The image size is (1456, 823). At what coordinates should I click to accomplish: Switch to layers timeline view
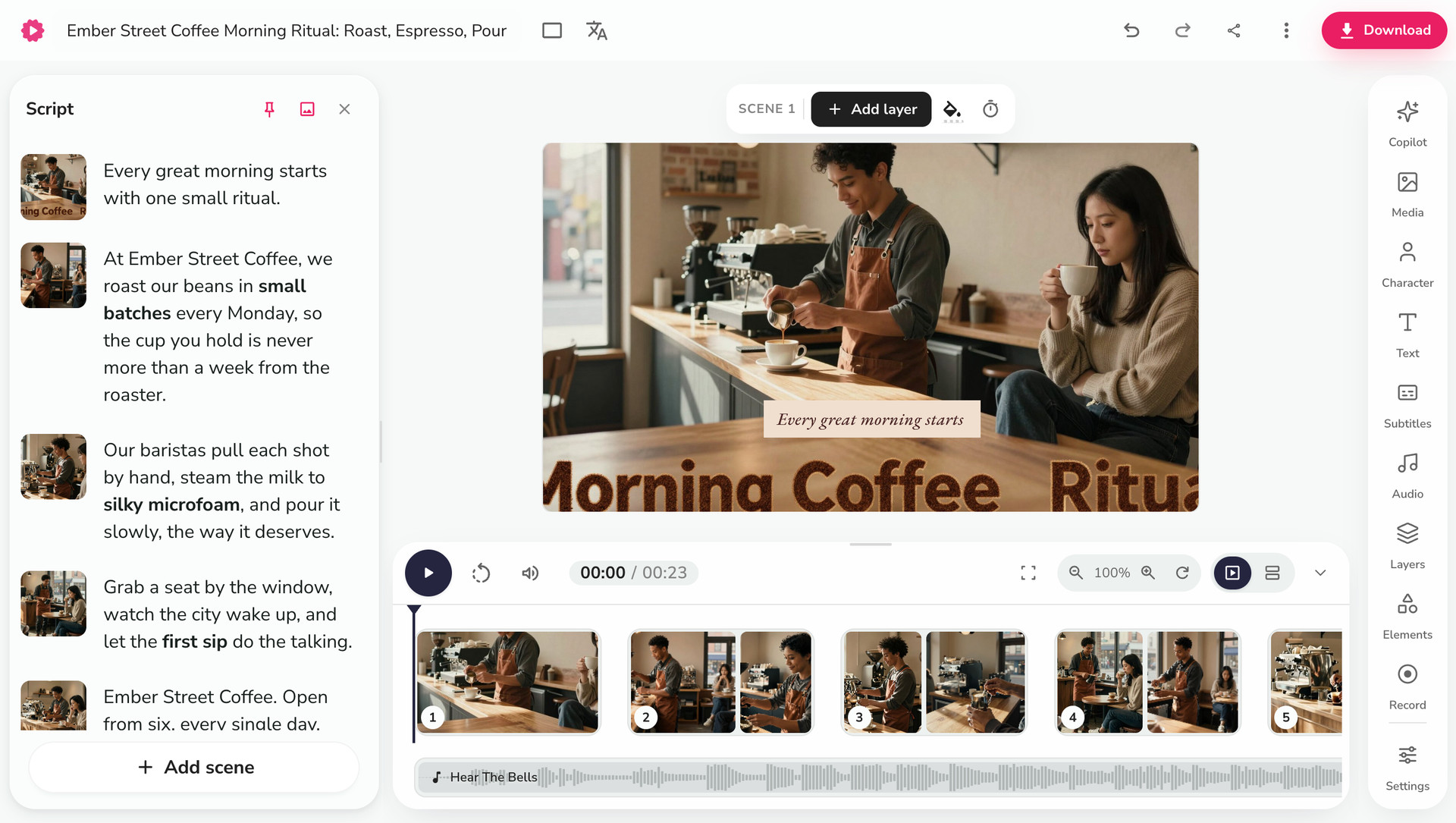(1272, 573)
